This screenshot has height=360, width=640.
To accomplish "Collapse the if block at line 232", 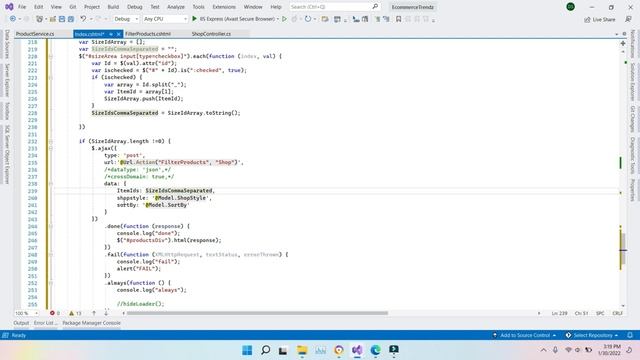I will [x=51, y=141].
